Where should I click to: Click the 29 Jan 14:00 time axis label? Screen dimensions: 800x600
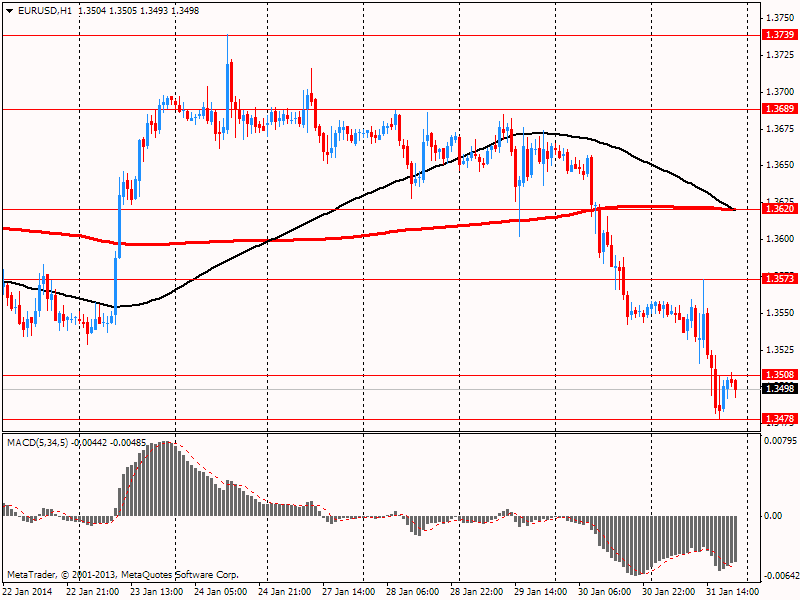pos(541,592)
